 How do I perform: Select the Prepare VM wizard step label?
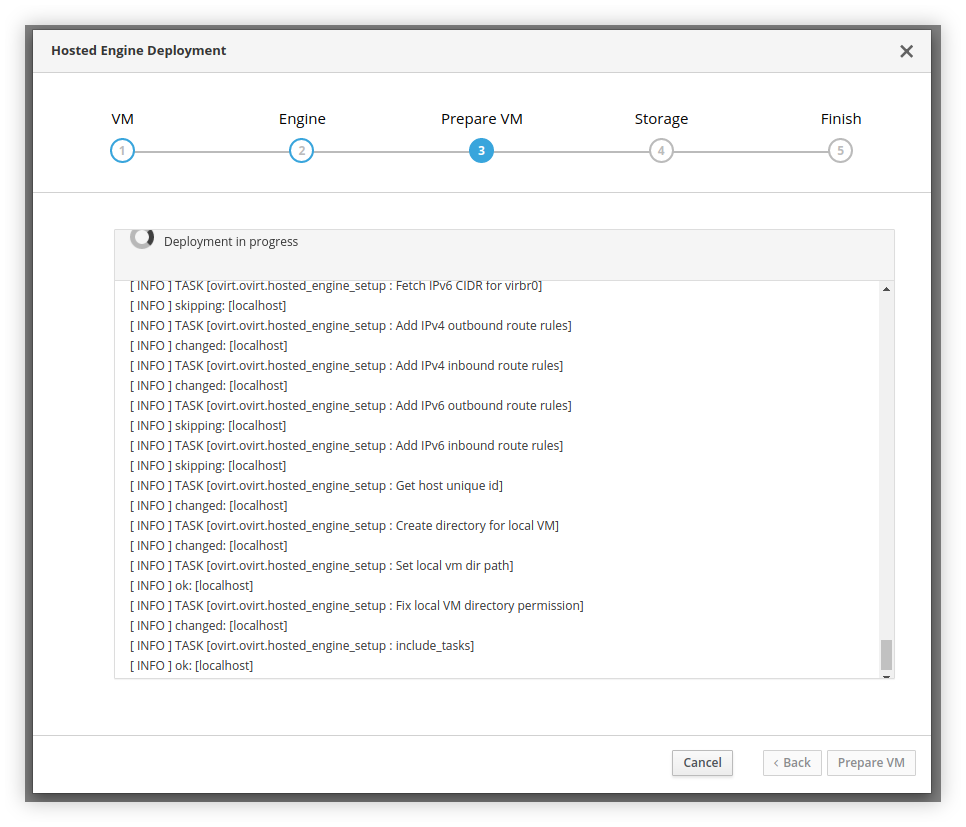481,119
